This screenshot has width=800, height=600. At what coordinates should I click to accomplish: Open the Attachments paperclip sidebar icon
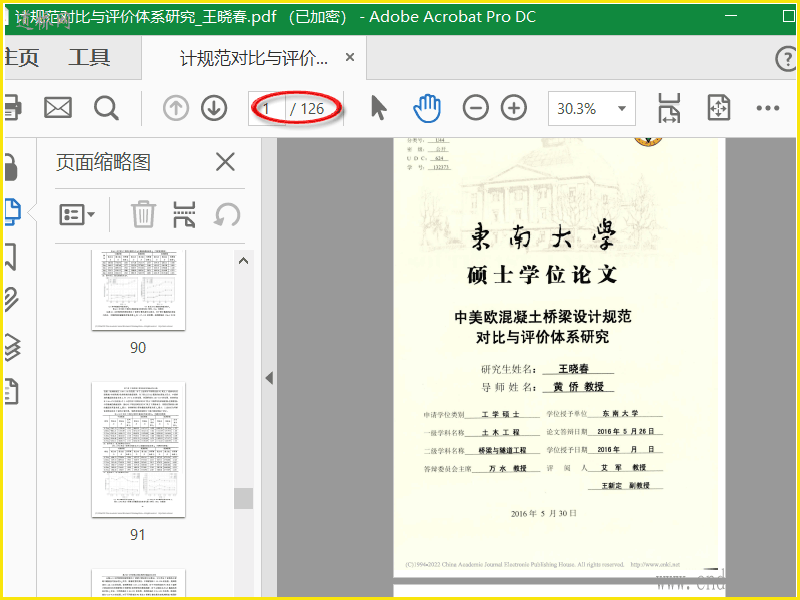point(11,300)
